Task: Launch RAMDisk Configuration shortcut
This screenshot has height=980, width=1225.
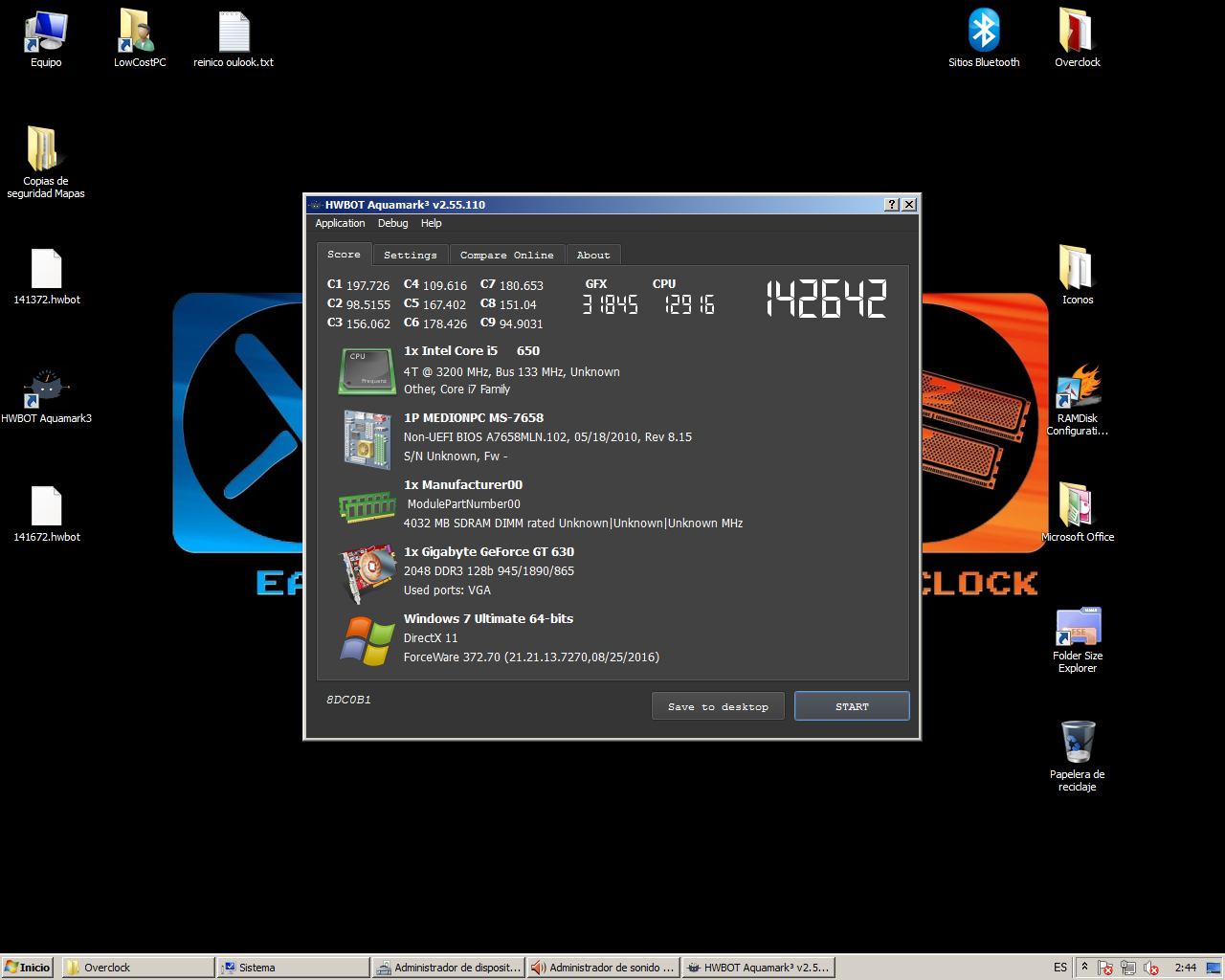Action: click(x=1078, y=400)
